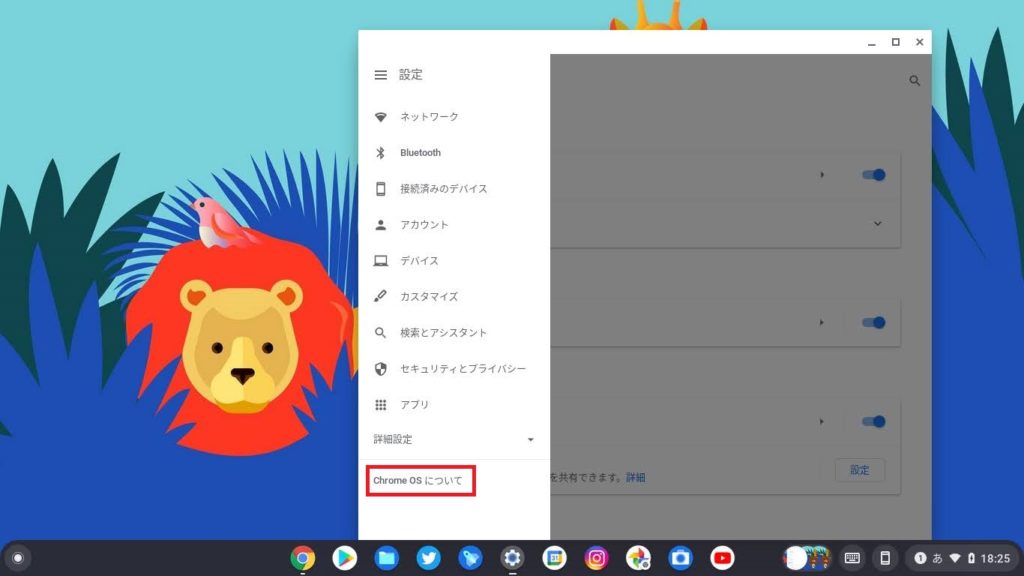The width and height of the screenshot is (1024, 576).
Task: Launch Instagram from the shelf
Action: (597, 558)
